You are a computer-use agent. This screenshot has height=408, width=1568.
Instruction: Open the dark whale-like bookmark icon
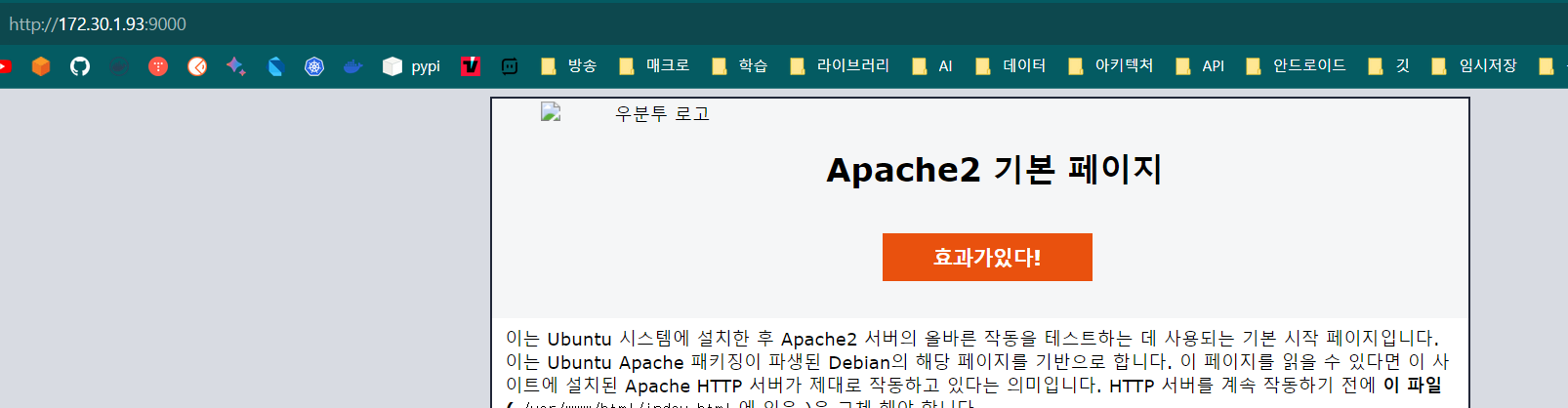click(x=119, y=66)
